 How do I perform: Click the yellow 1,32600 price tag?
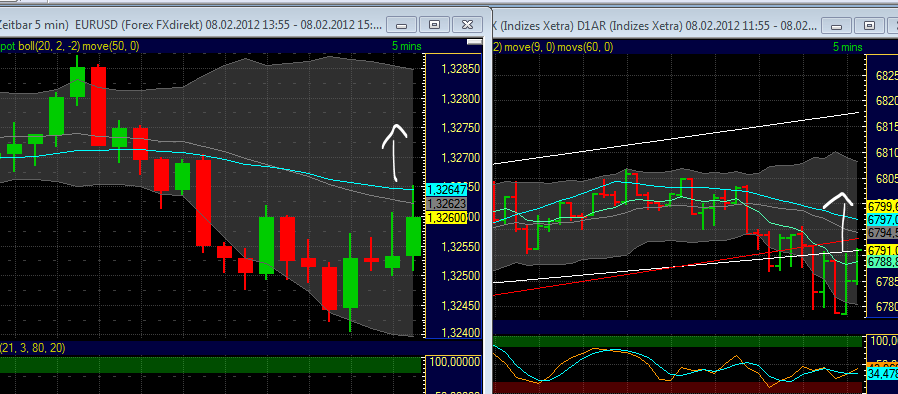tap(446, 217)
